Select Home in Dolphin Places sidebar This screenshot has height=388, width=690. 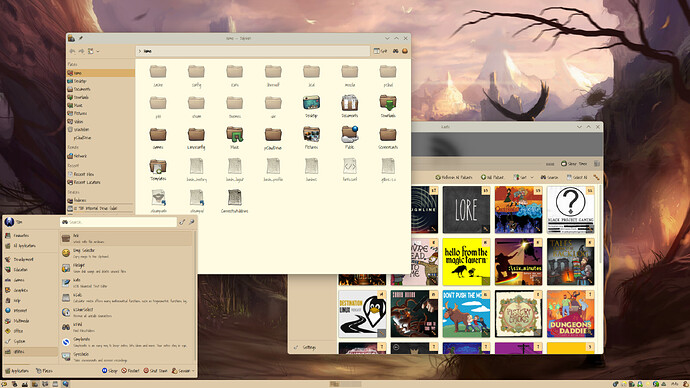[101, 73]
